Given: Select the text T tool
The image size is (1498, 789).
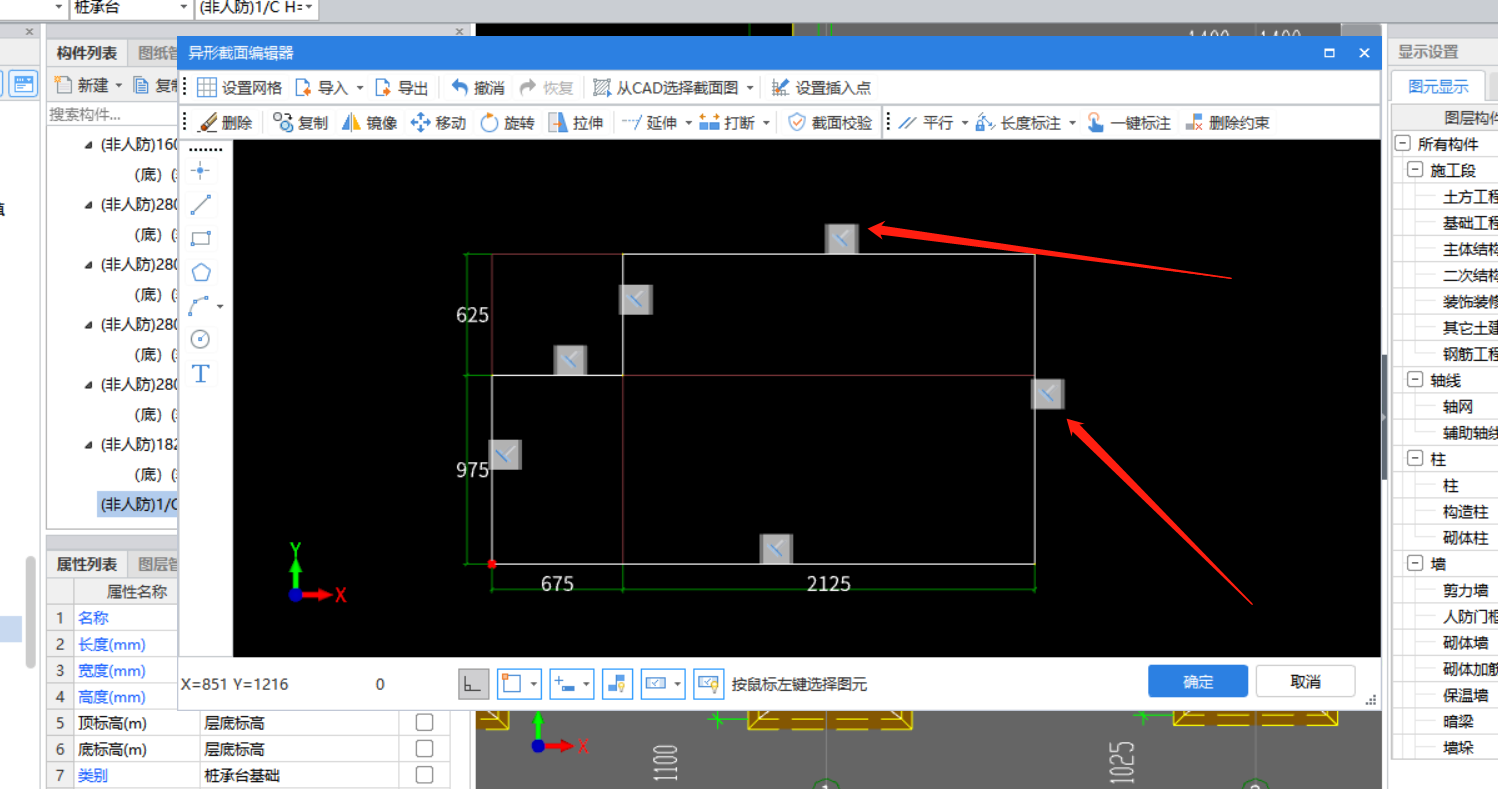Looking at the screenshot, I should click(201, 373).
